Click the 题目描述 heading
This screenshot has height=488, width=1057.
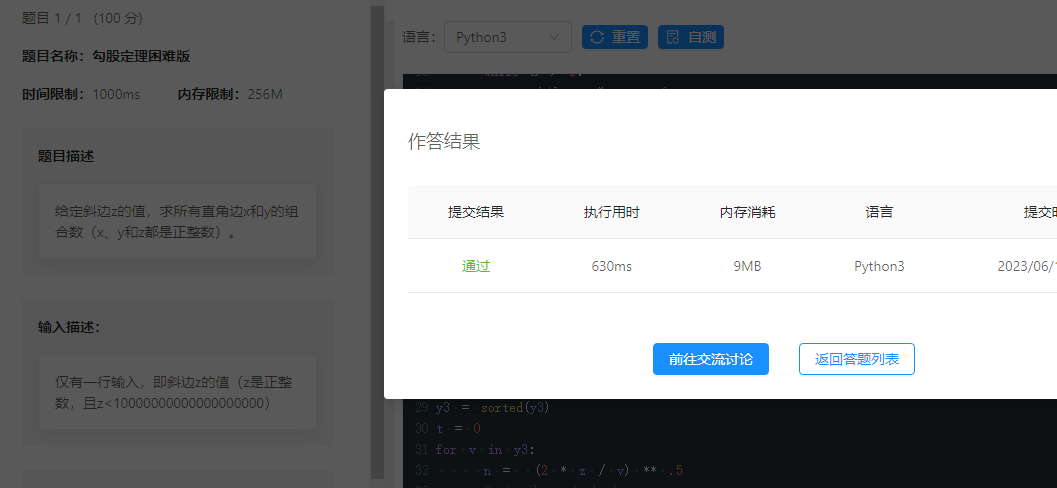click(x=66, y=156)
